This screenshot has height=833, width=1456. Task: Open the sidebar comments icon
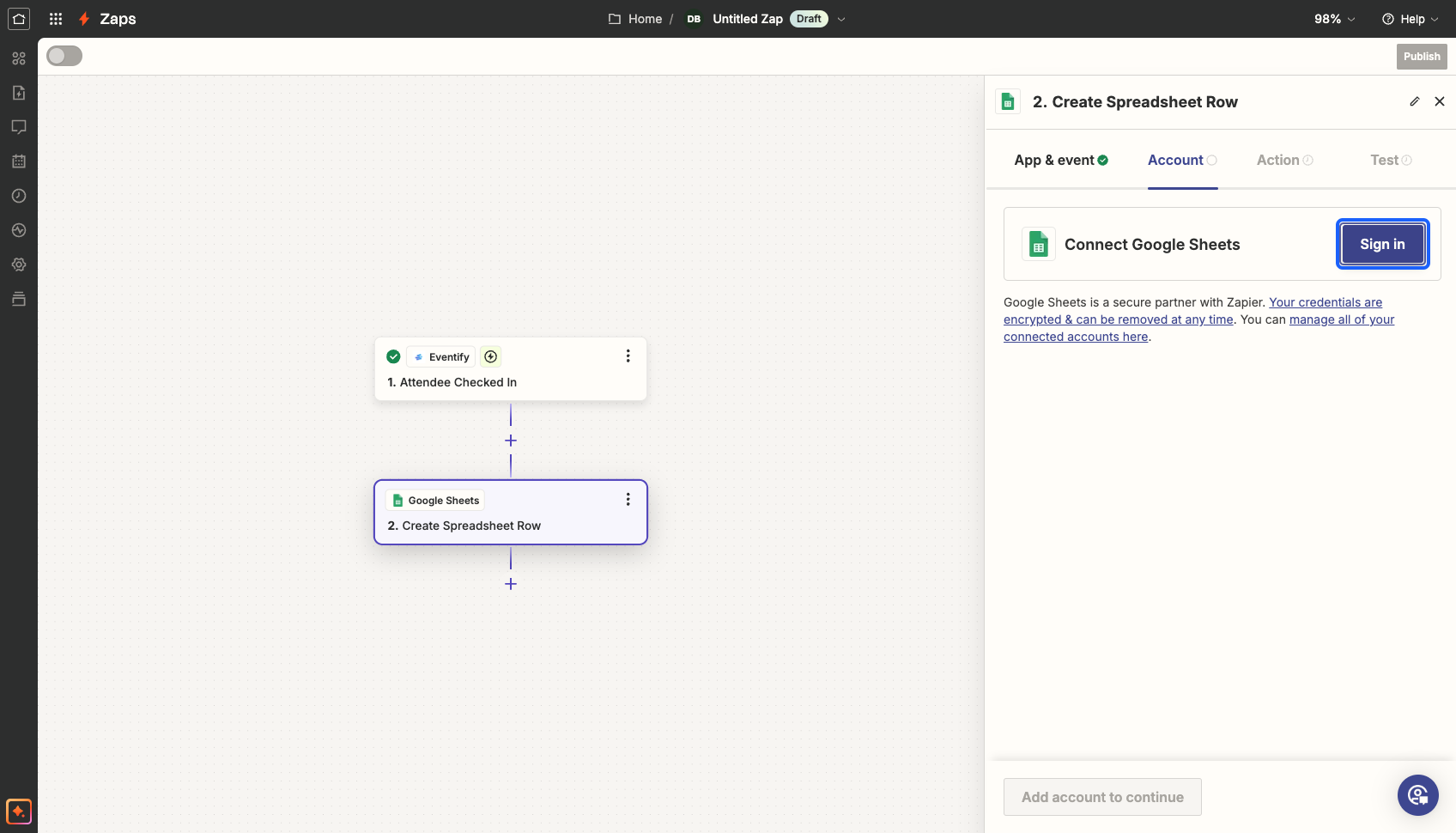19,127
